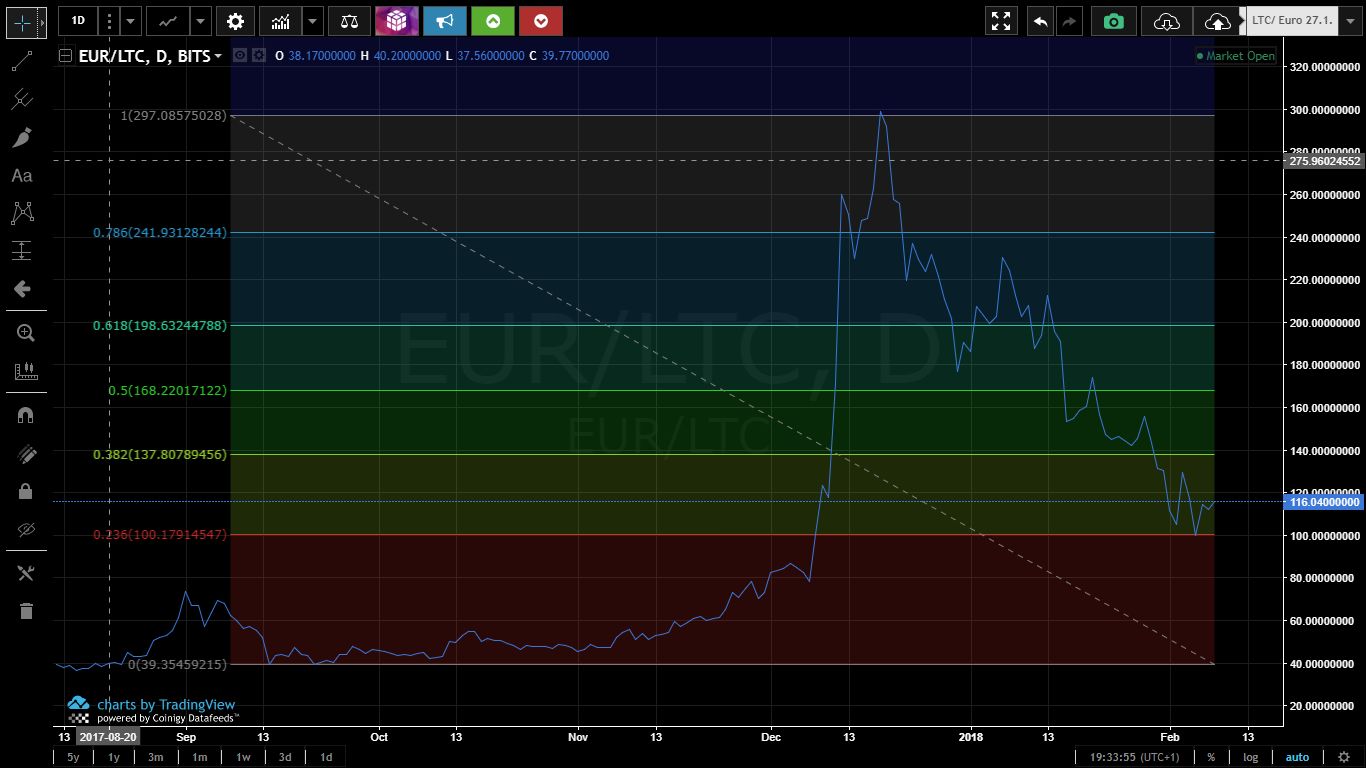
Task: Click the purple cube icon
Action: (x=397, y=20)
